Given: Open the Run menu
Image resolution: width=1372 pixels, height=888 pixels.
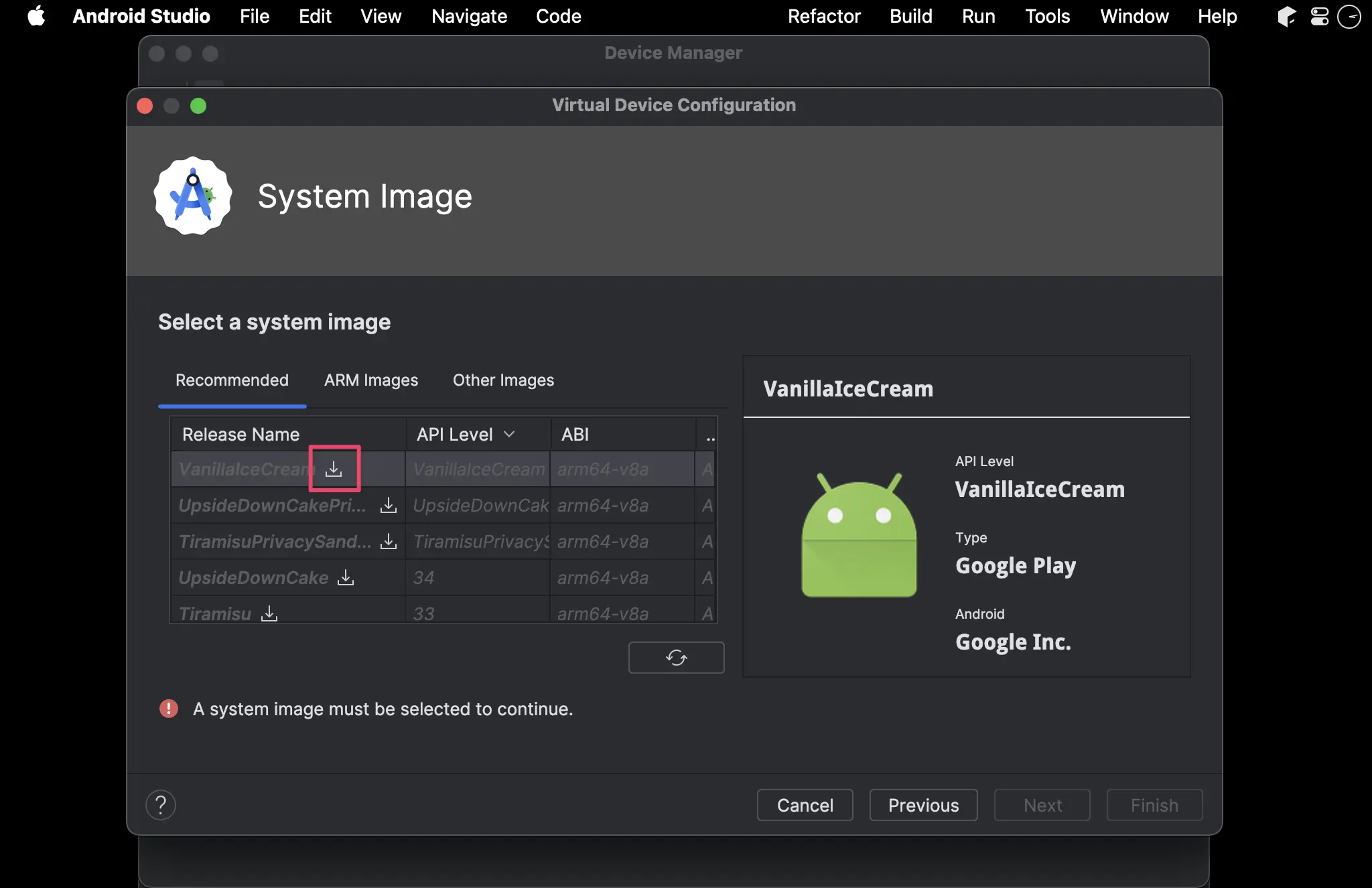Looking at the screenshot, I should tap(979, 16).
